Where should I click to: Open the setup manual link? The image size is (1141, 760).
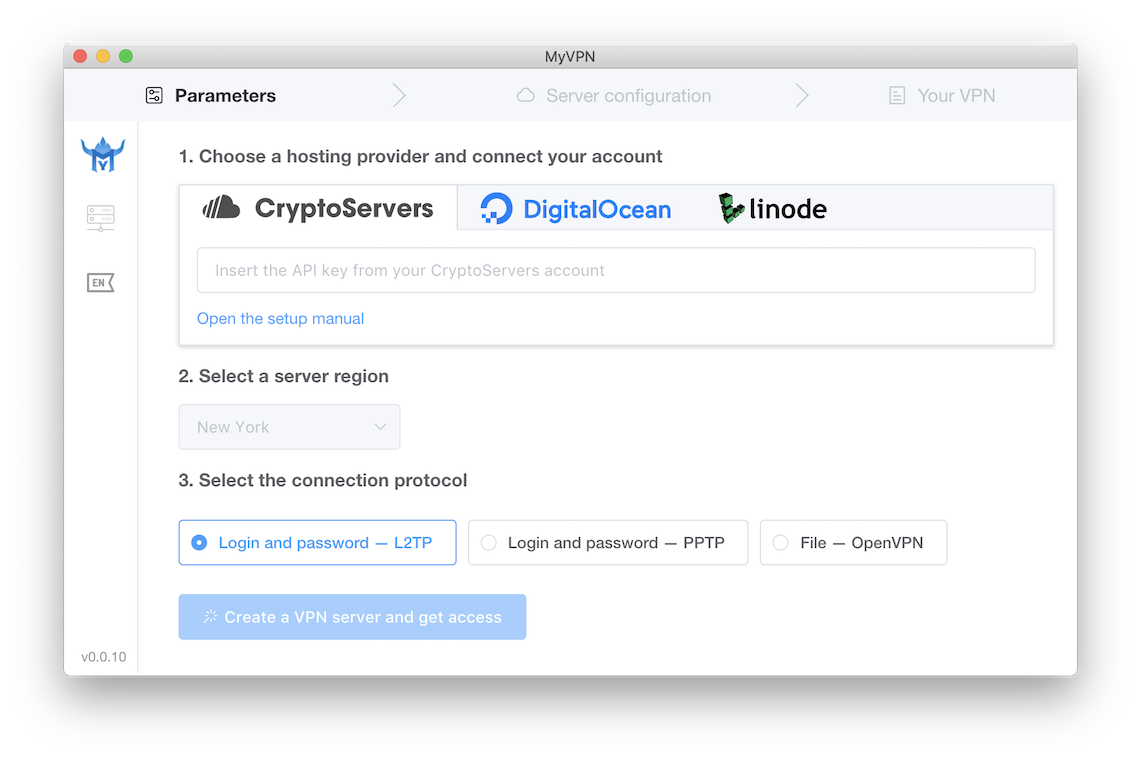pos(280,319)
